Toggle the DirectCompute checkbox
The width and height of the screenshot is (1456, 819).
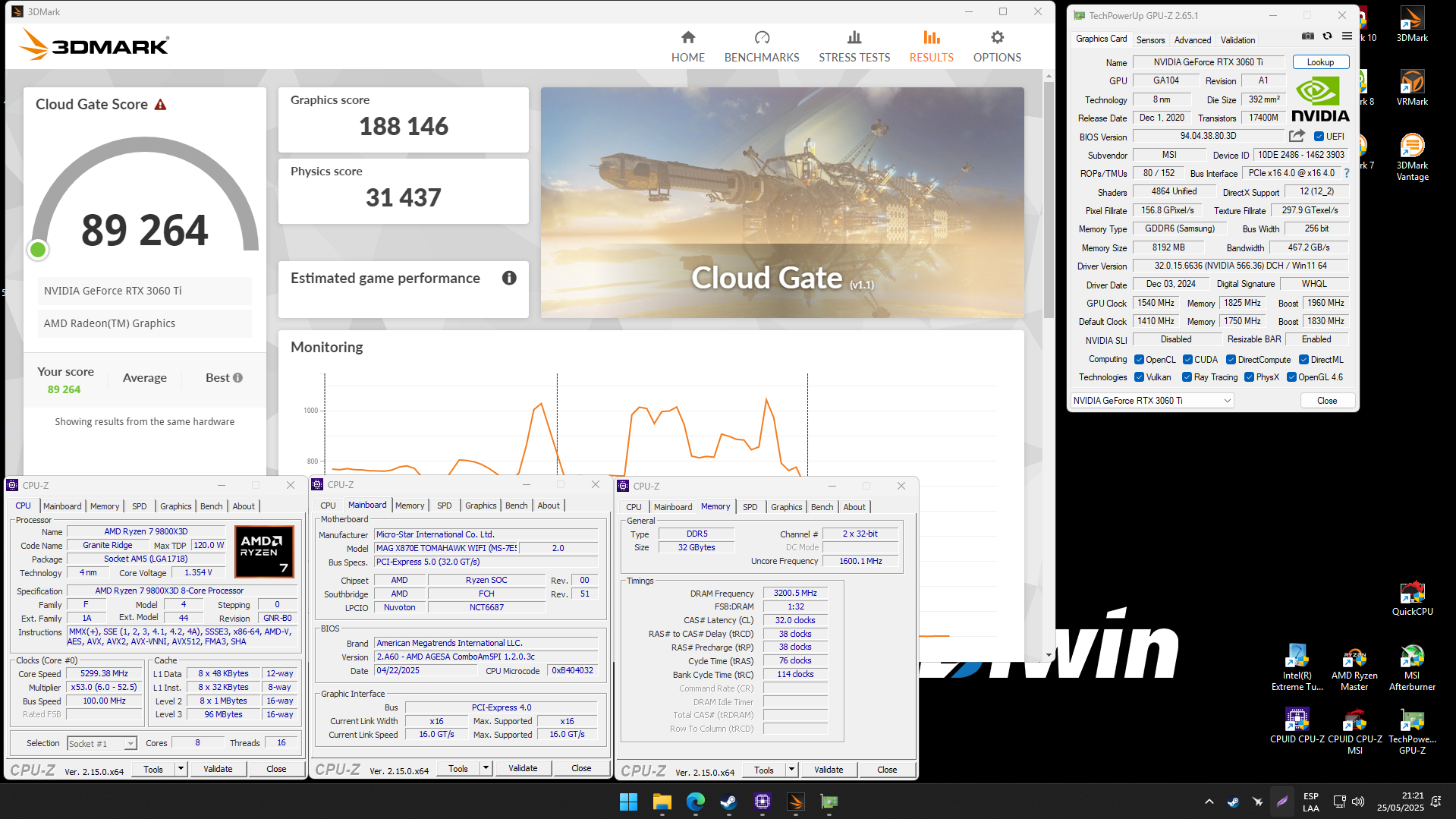(1231, 360)
